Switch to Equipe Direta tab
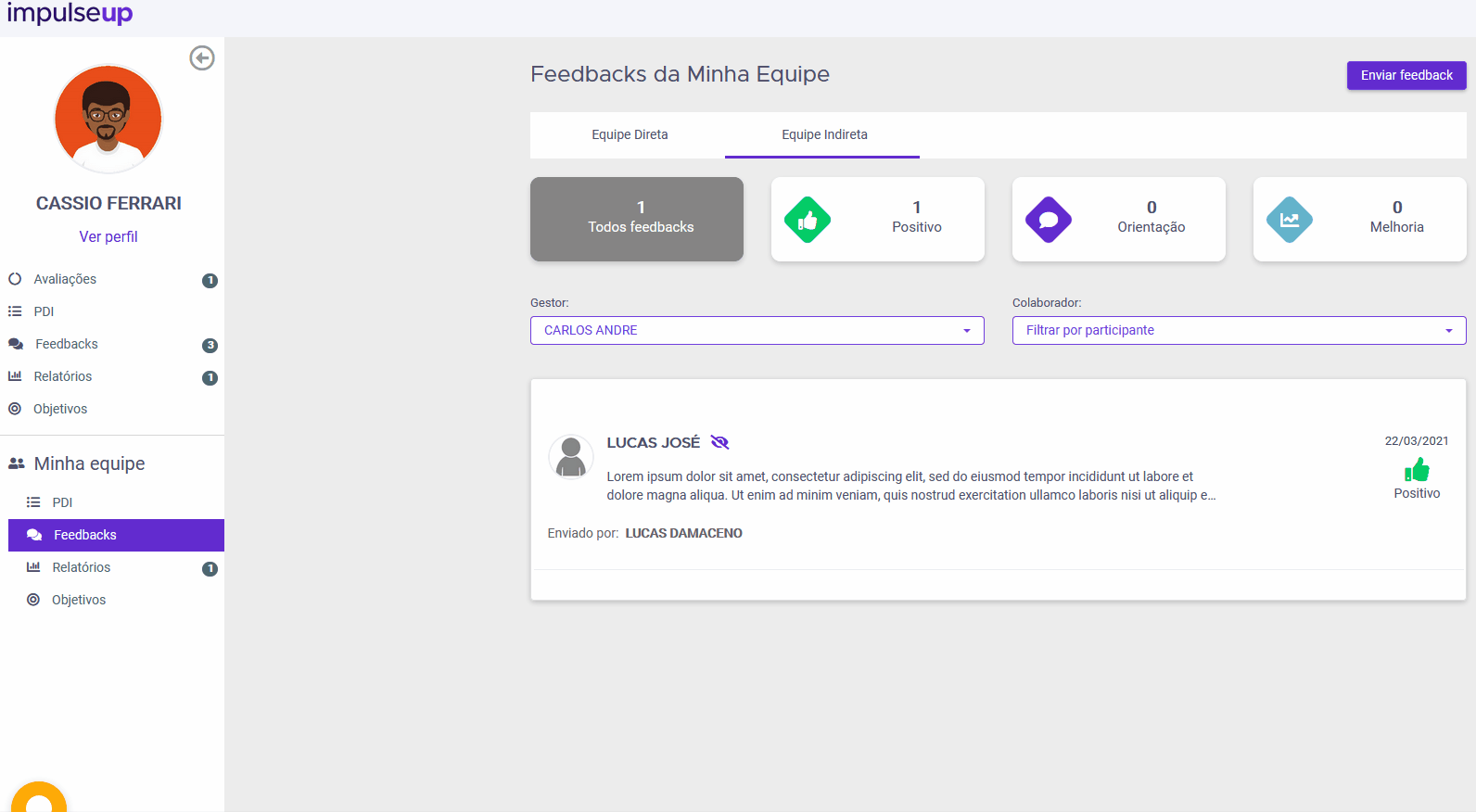Screen dimensions: 1476x812 (x=630, y=134)
